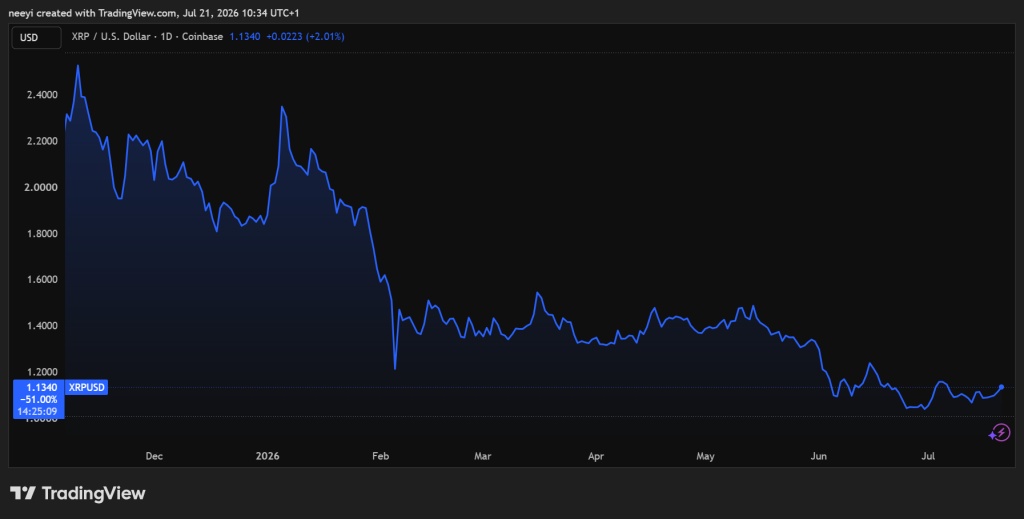Click the 14:25:09 bar countdown timer
This screenshot has height=519, width=1024.
coord(37,411)
